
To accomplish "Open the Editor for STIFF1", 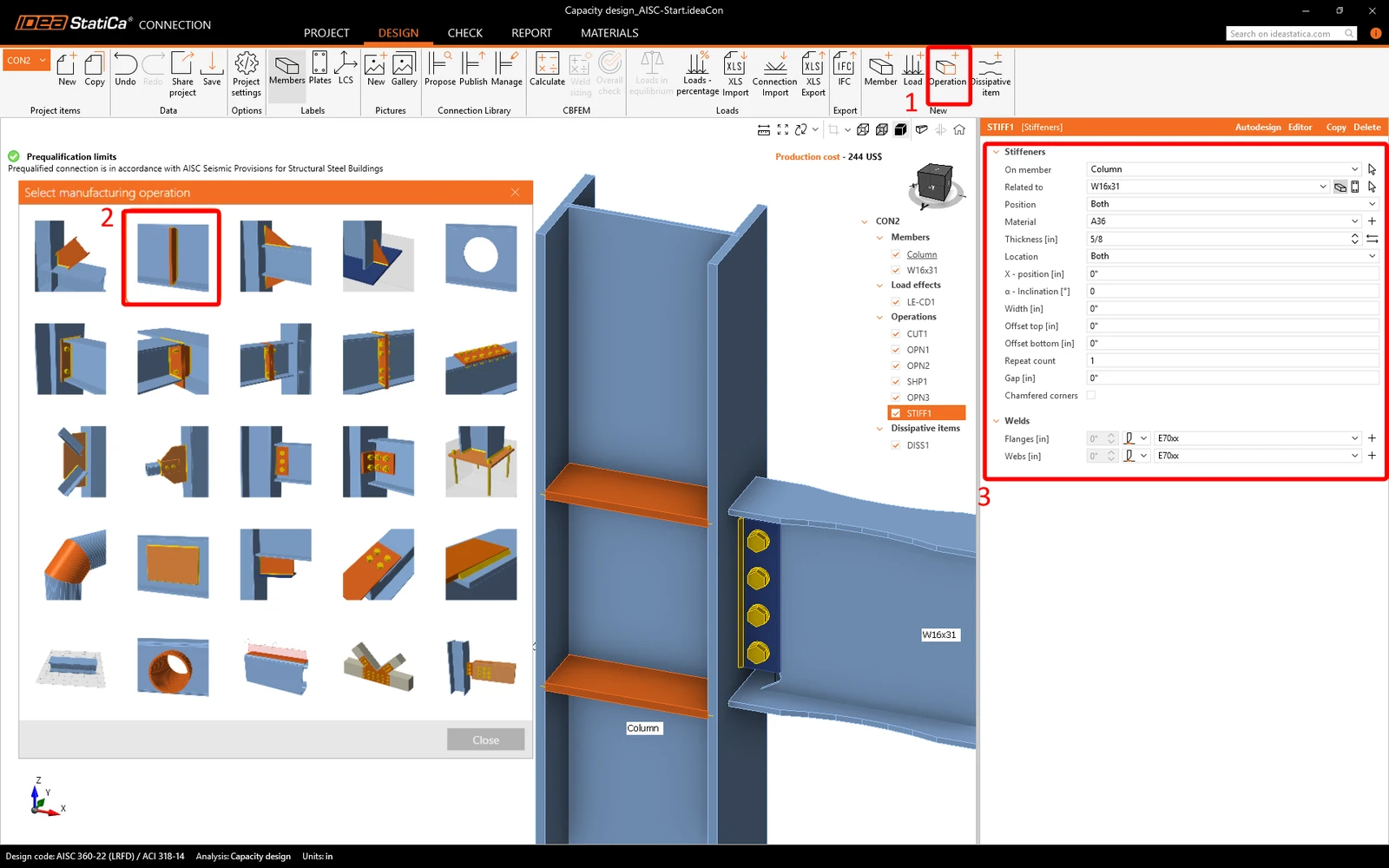I will [1300, 128].
